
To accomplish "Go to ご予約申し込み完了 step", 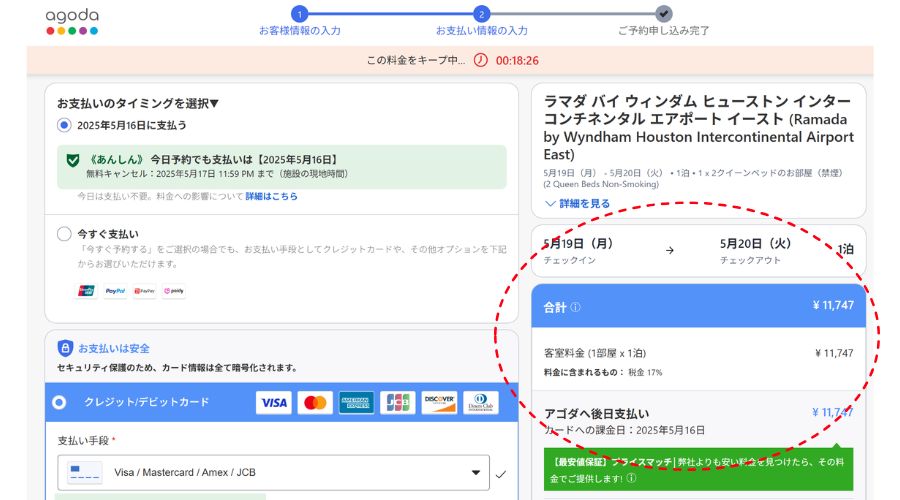I will click(x=664, y=30).
